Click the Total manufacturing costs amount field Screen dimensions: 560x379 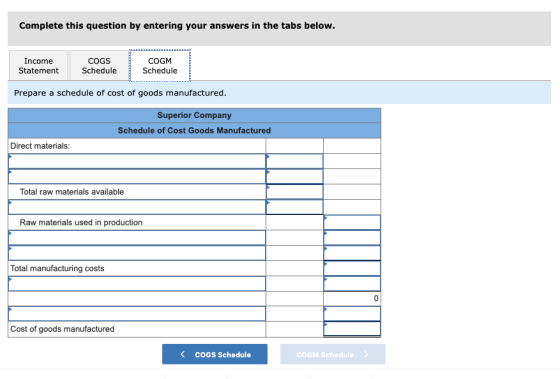(352, 268)
